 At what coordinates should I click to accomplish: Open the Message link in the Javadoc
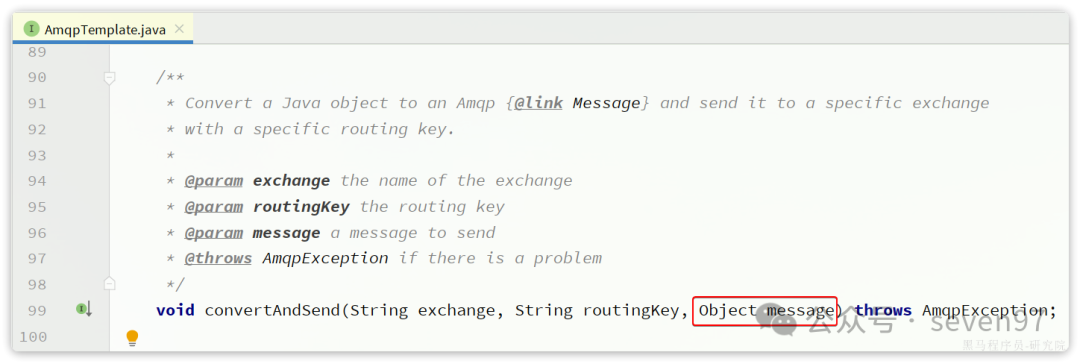point(607,103)
